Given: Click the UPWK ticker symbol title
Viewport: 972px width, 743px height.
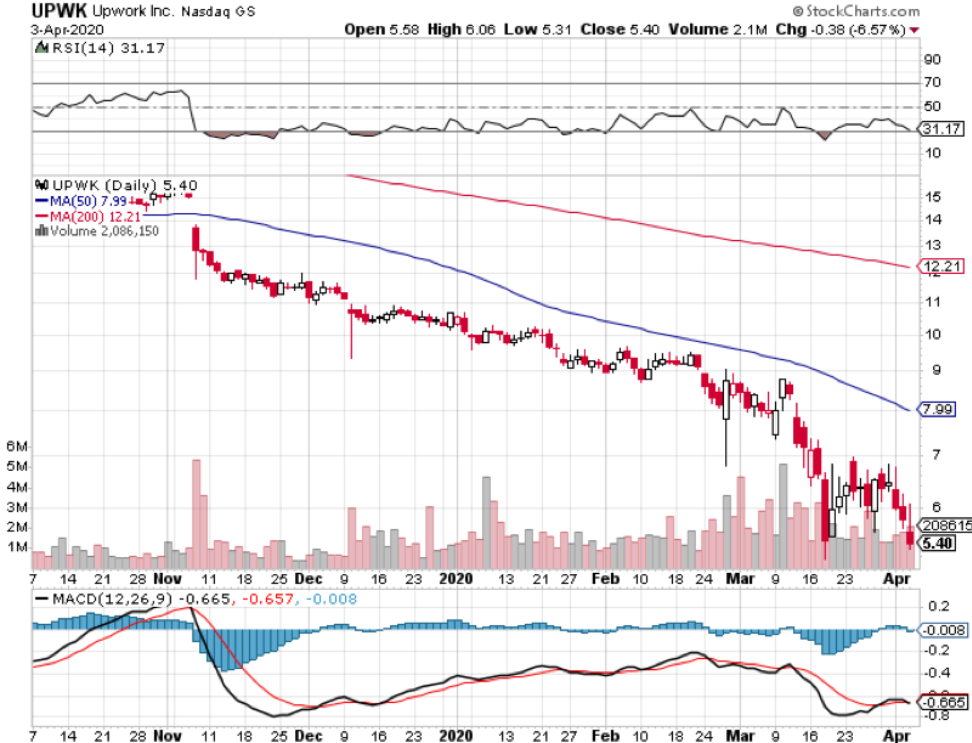Looking at the screenshot, I should tap(60, 11).
